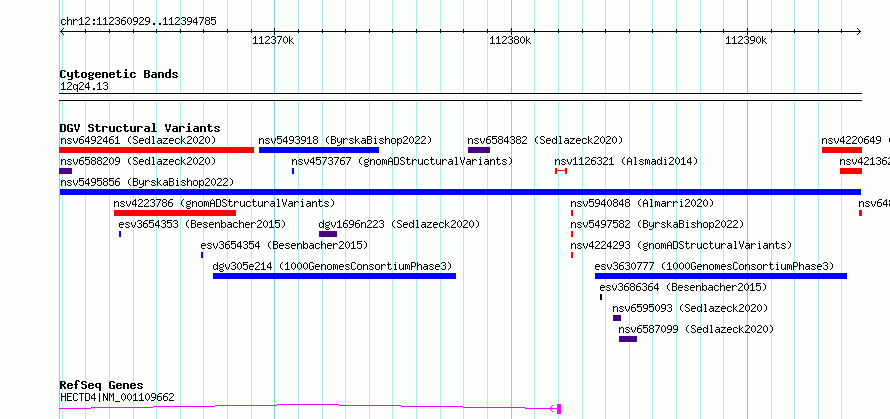
Task: Open nsv5493918 (ByrskaBishop2022) label
Action: tap(345, 140)
